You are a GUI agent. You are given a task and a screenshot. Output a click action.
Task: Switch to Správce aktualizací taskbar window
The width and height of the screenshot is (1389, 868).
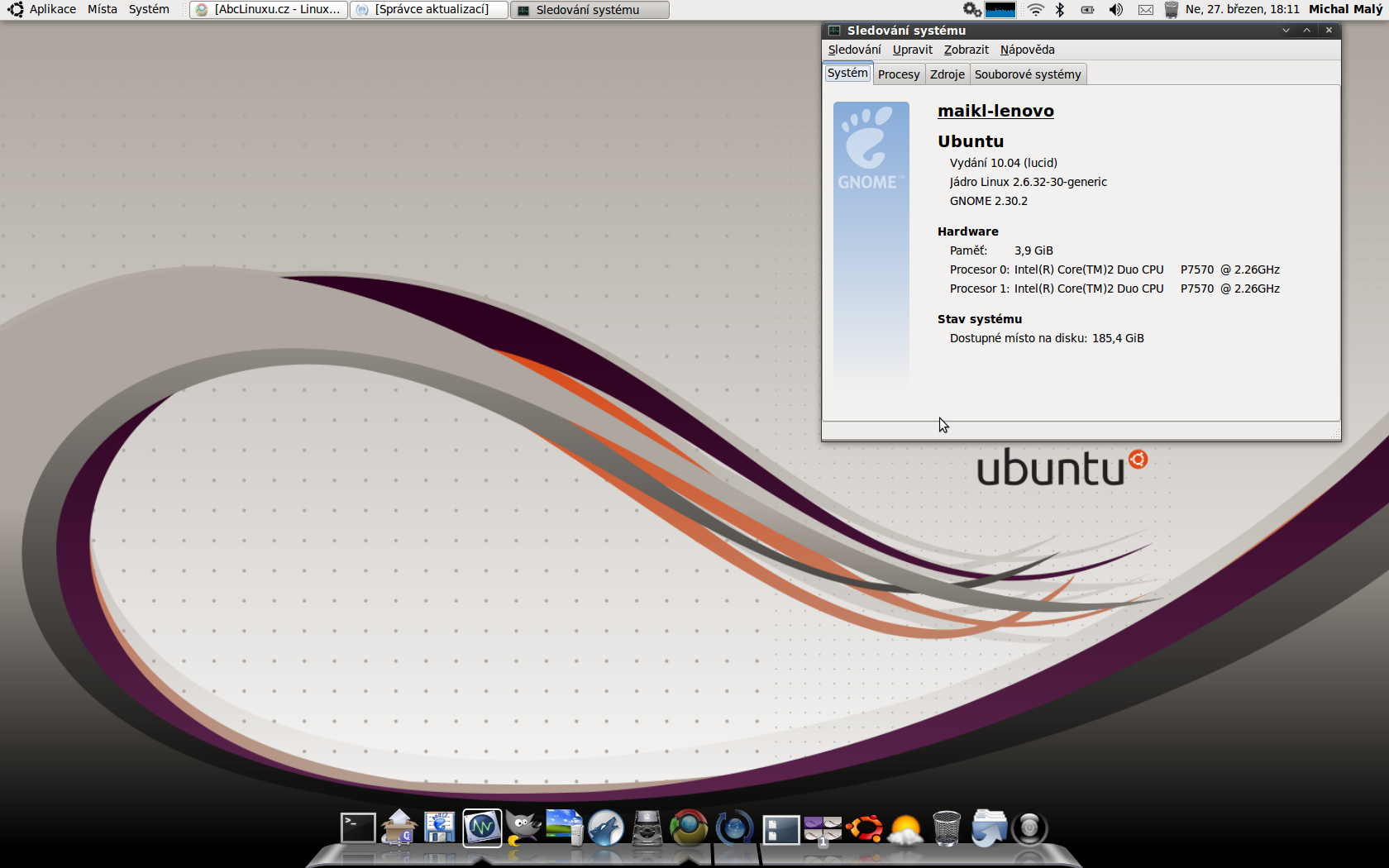428,10
